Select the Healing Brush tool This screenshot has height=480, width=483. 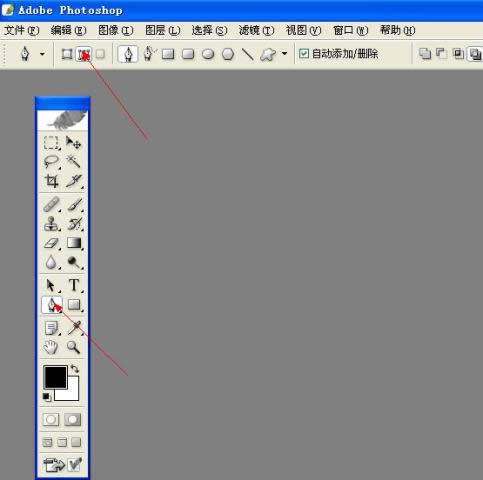(51, 204)
